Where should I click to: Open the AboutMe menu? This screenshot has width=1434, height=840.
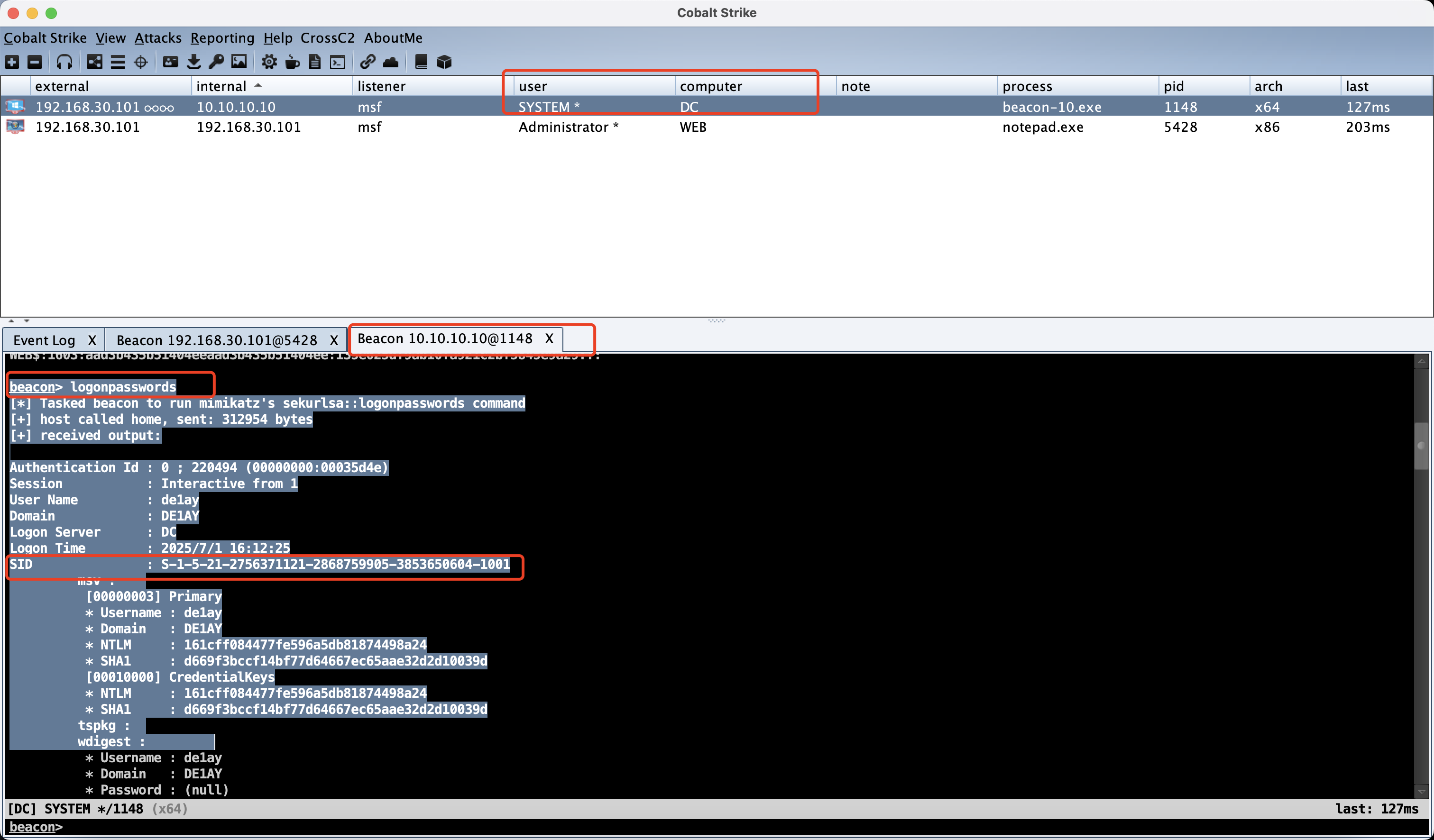pyautogui.click(x=393, y=37)
